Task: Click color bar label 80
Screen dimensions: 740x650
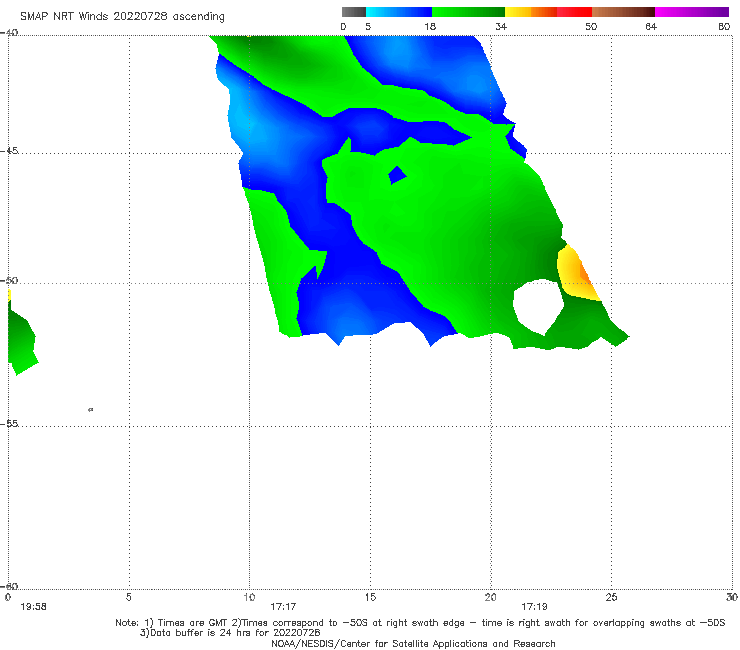Action: click(724, 26)
